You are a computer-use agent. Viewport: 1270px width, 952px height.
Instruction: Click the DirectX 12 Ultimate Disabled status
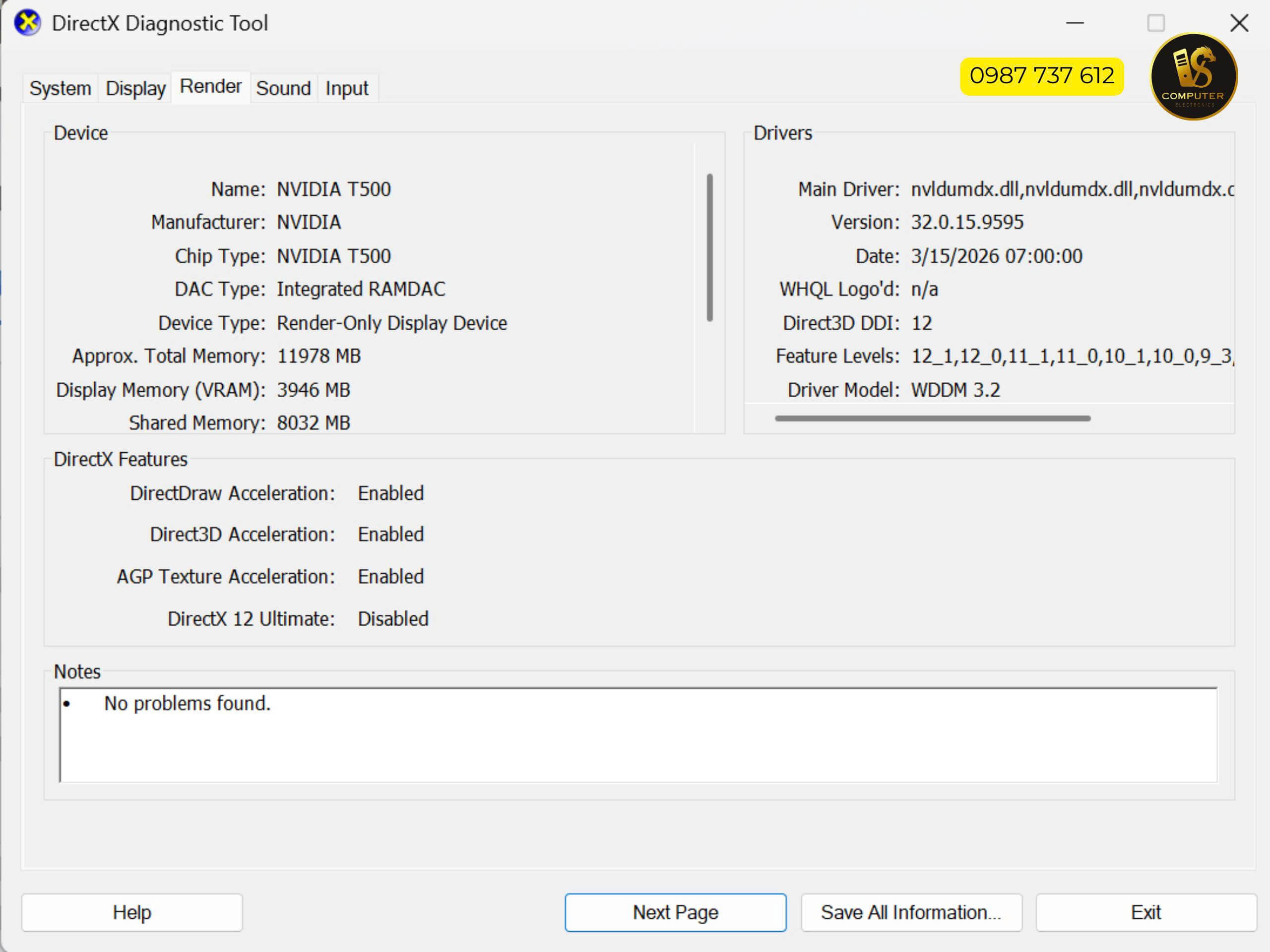click(393, 619)
